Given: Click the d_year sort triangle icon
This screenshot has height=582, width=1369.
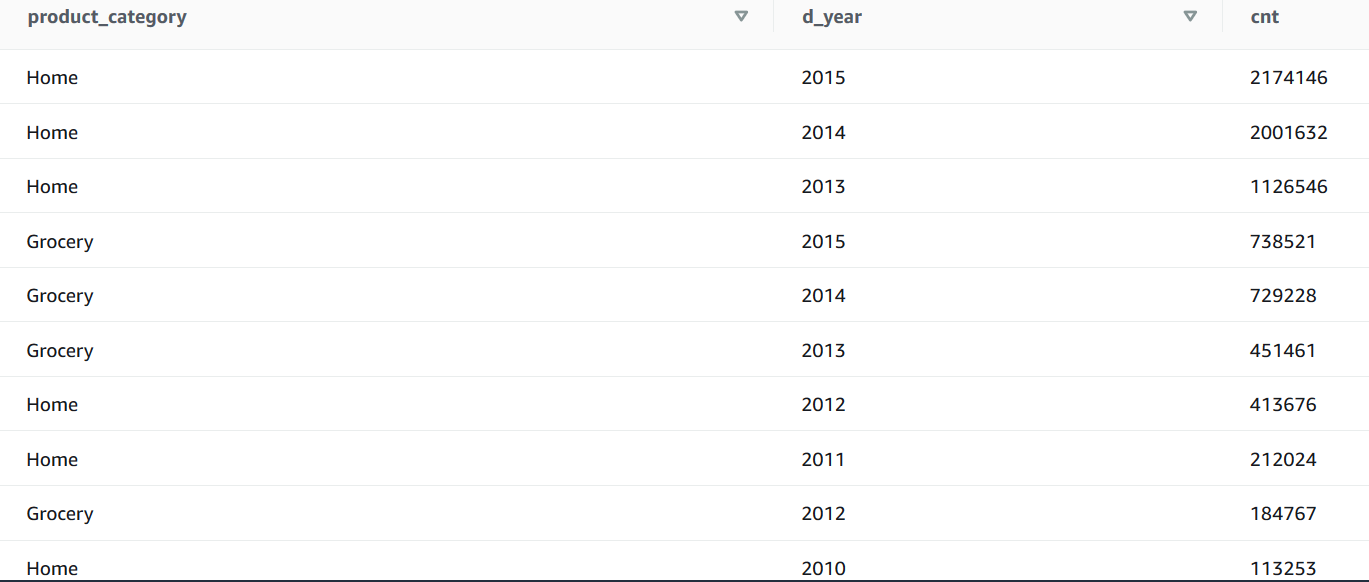Looking at the screenshot, I should (1190, 16).
